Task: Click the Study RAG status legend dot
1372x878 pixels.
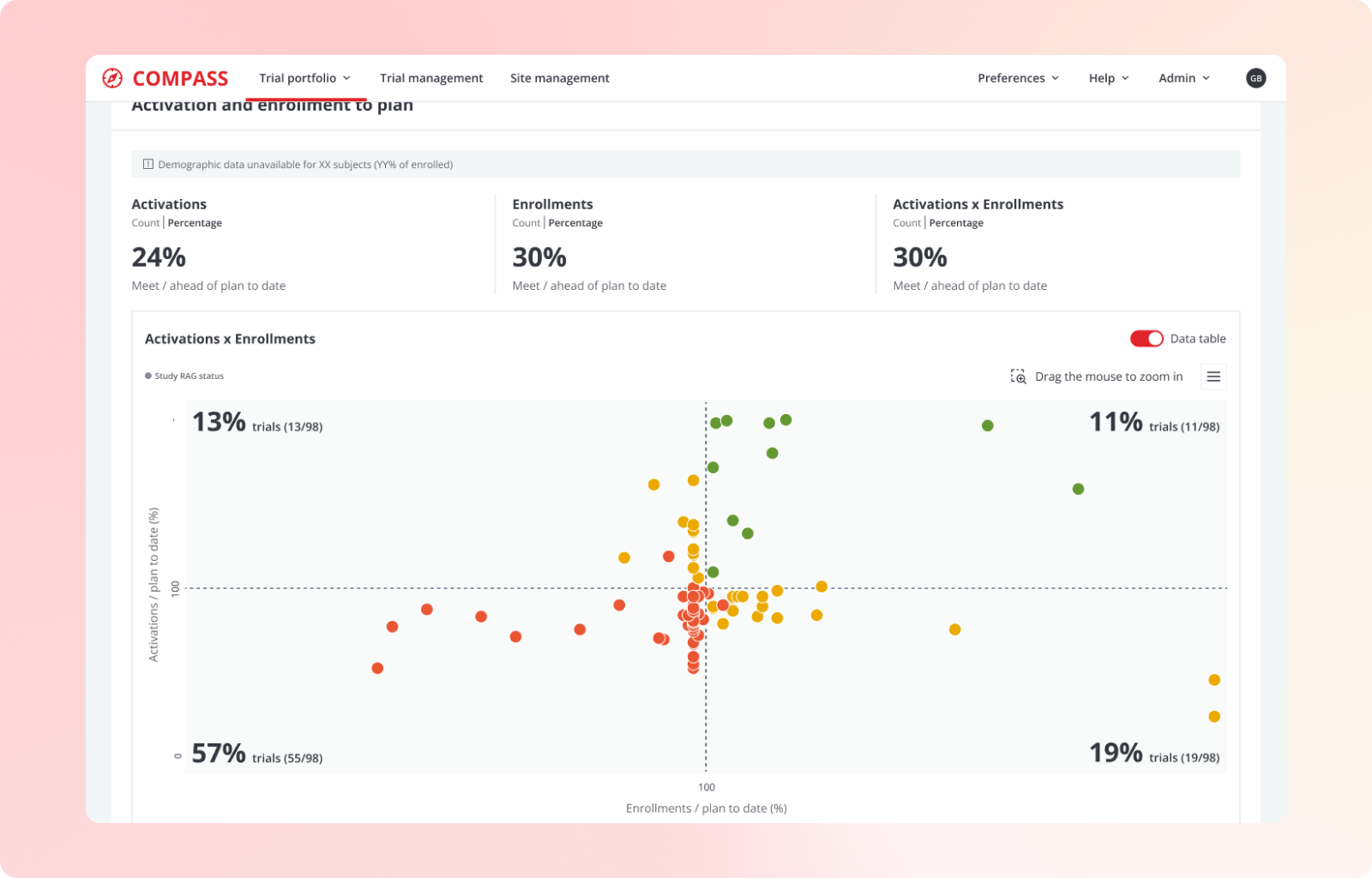Action: point(147,376)
